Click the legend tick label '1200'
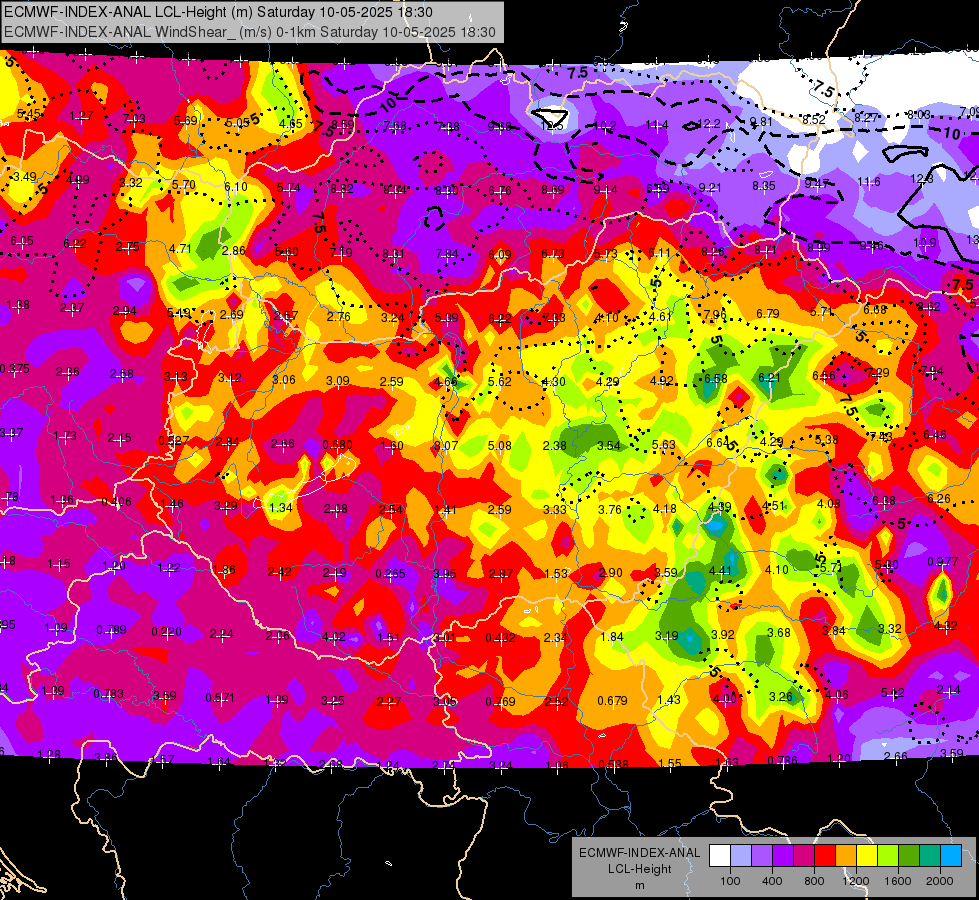This screenshot has width=979, height=900. tap(856, 881)
